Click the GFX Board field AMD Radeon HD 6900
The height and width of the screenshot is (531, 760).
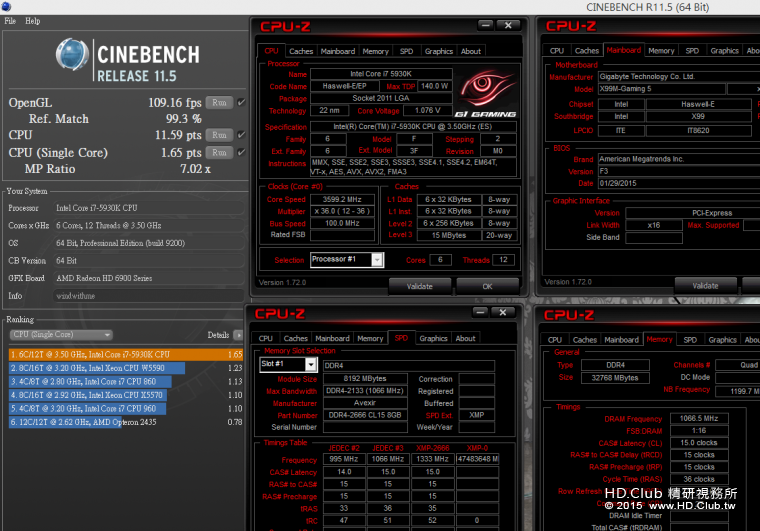(148, 278)
